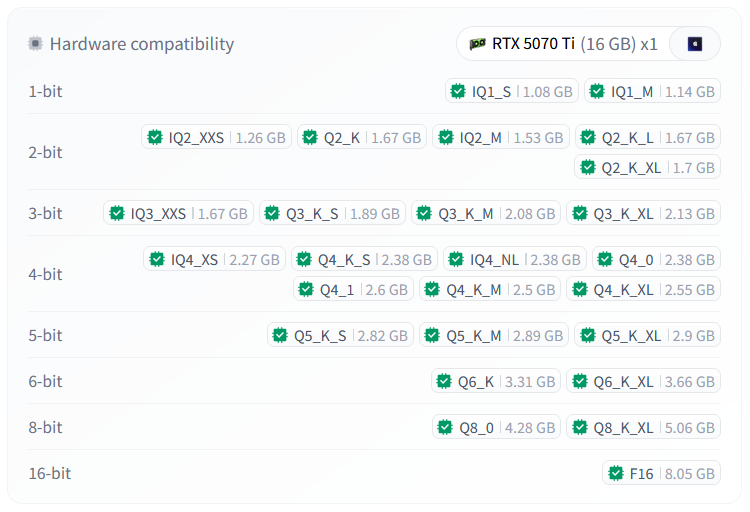This screenshot has width=750, height=512.
Task: Click the 8.05 GB size of F16
Action: pos(690,474)
